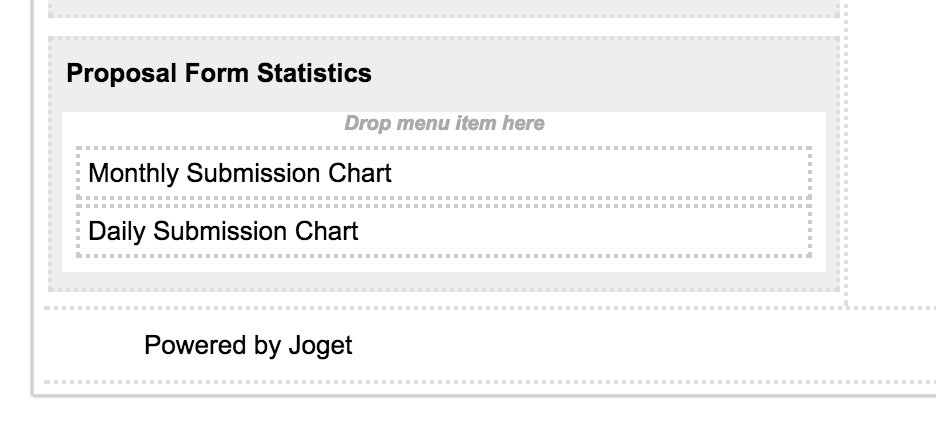Click empty footer space right of Powered by Joget
This screenshot has width=936, height=440.
pyautogui.click(x=600, y=346)
